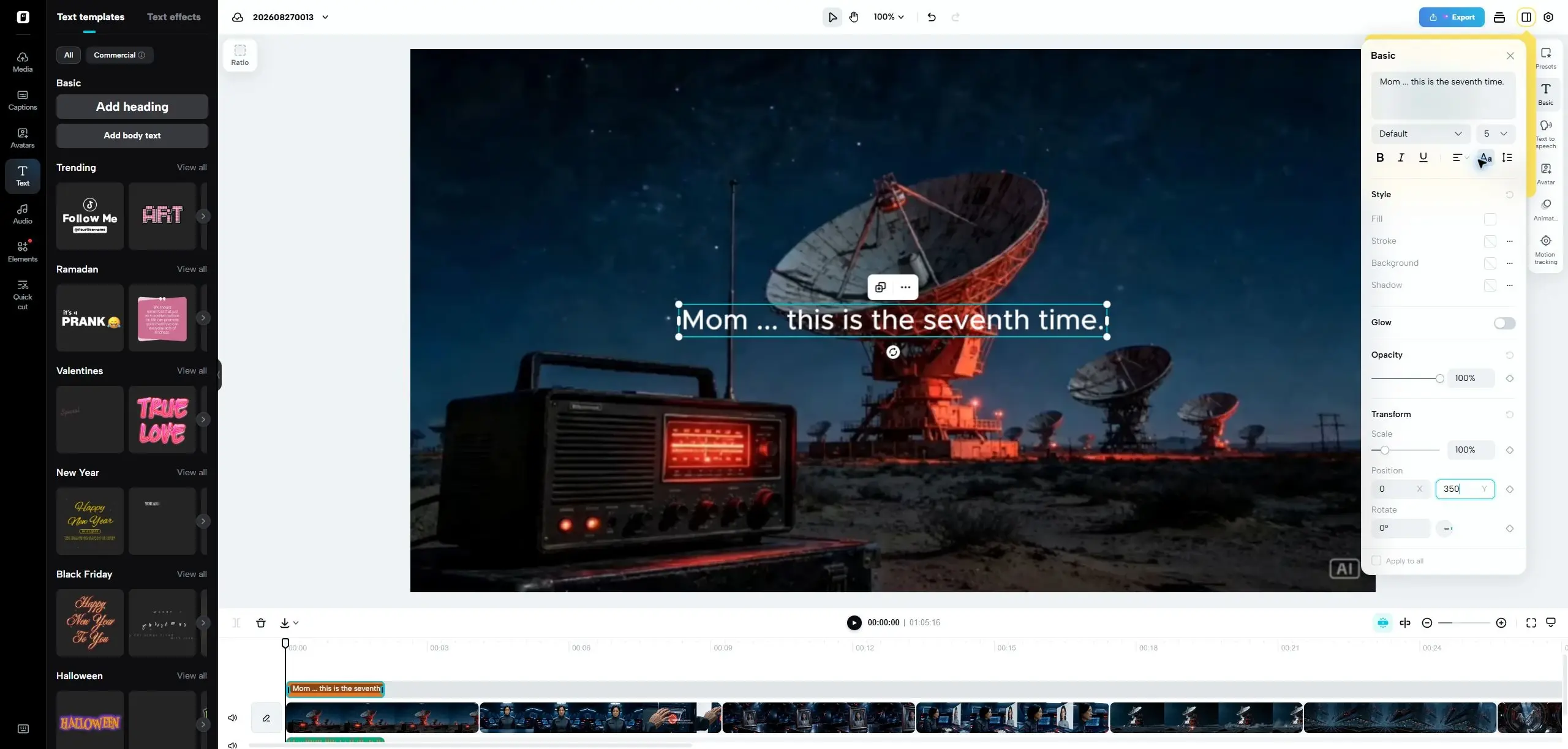Click Add body text button
The width and height of the screenshot is (1568, 749).
point(132,136)
